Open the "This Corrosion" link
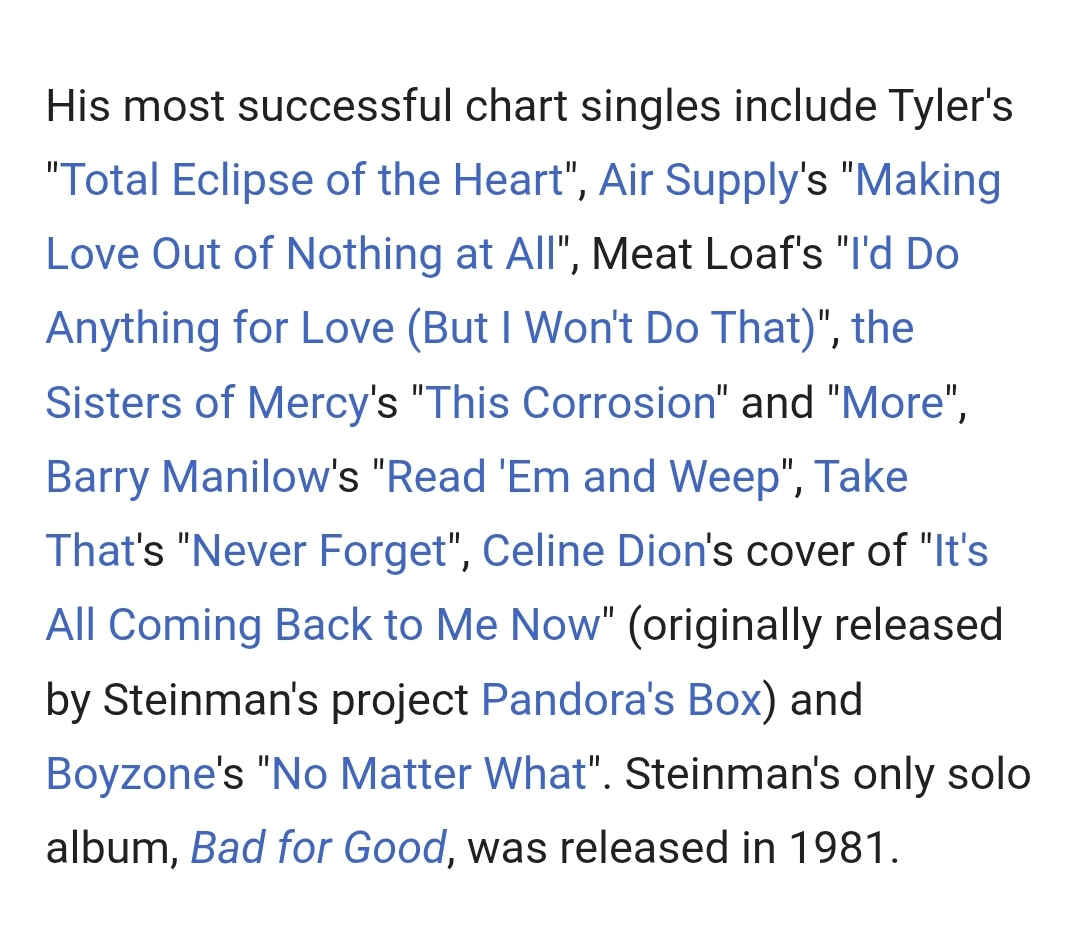 click(571, 403)
